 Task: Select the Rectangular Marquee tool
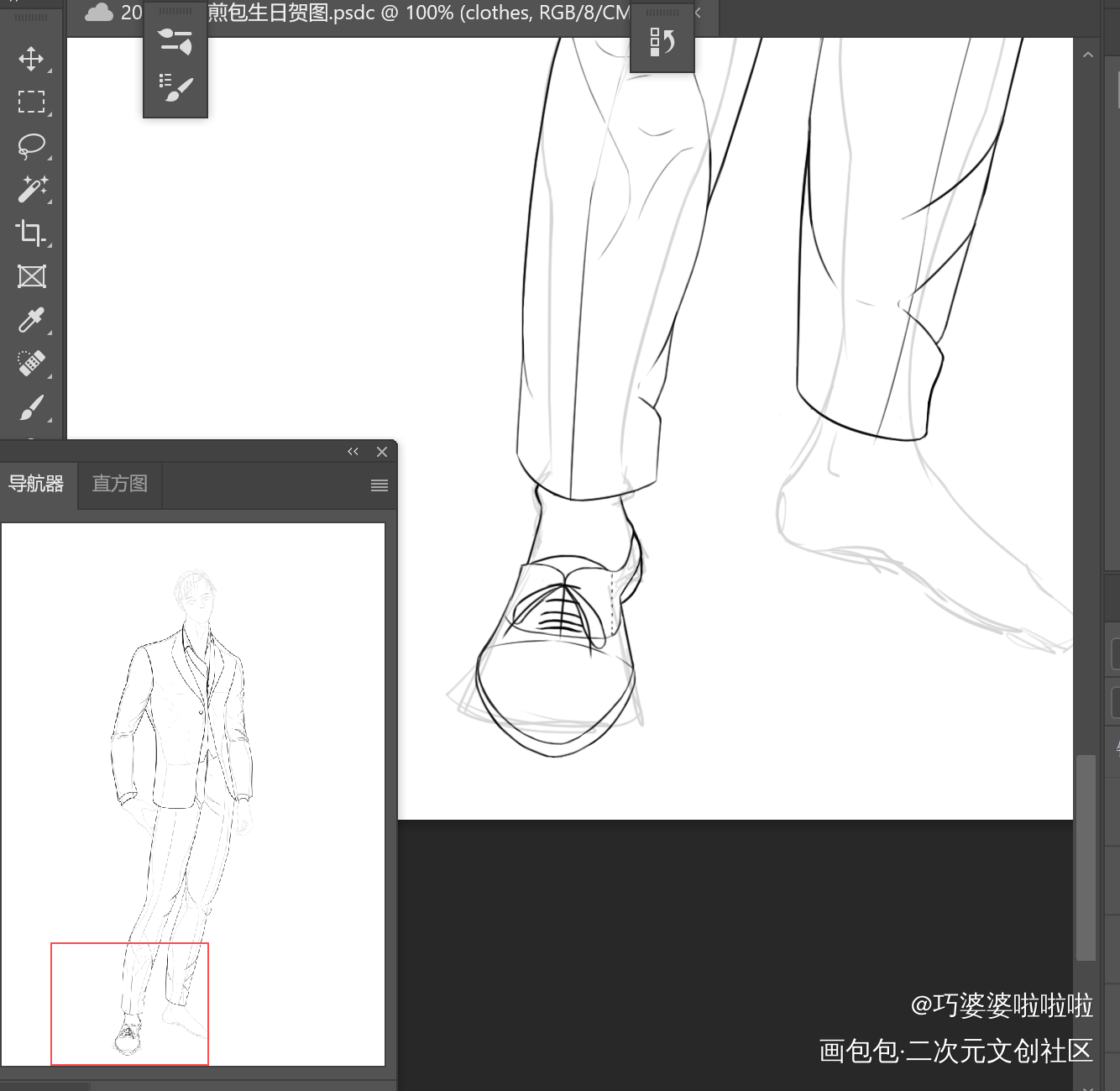coord(31,102)
